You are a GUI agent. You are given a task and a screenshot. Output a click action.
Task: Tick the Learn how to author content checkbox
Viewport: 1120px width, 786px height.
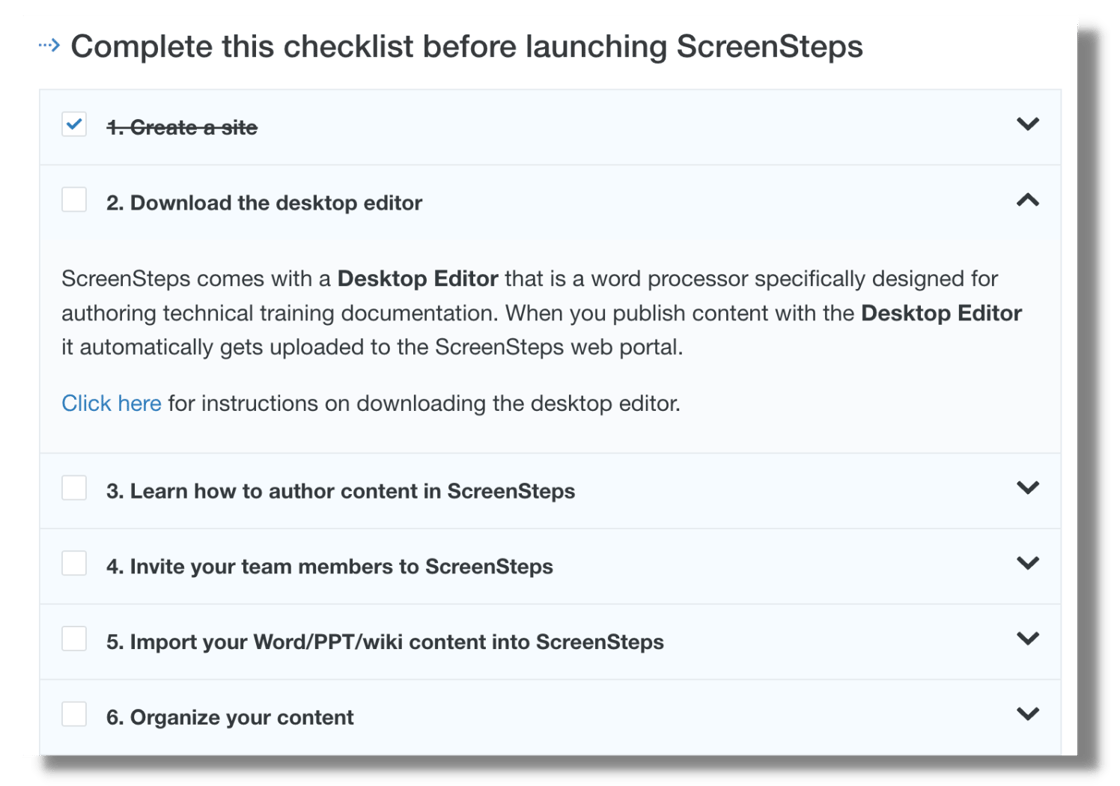tap(74, 488)
